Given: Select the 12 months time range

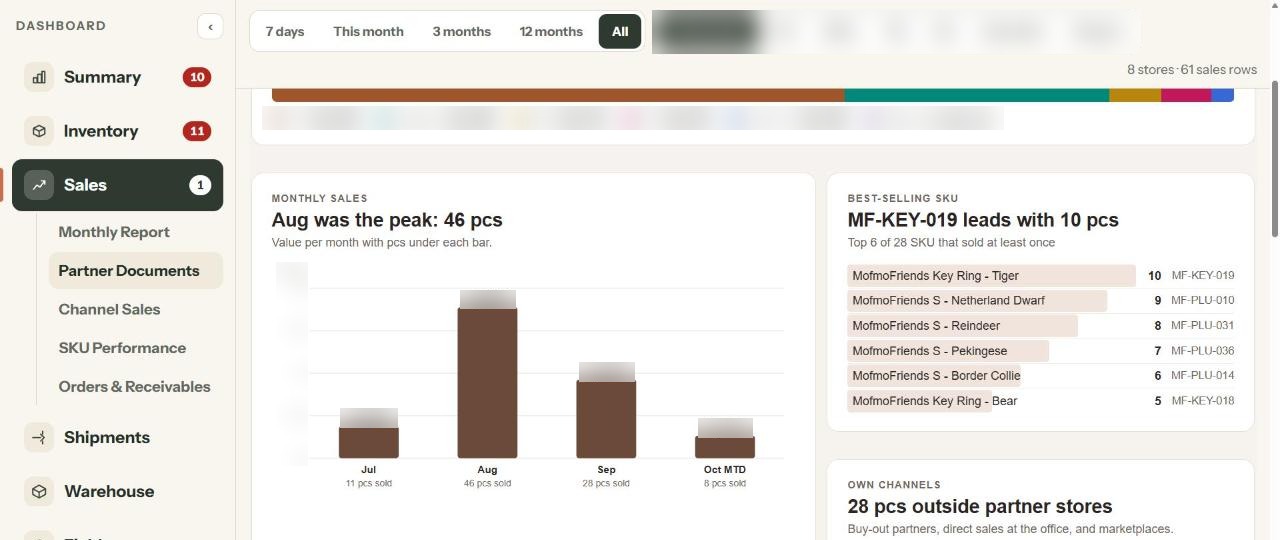Looking at the screenshot, I should tap(551, 31).
